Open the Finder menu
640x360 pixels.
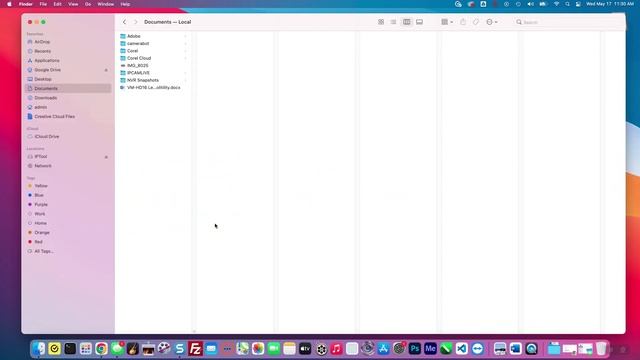click(x=26, y=4)
